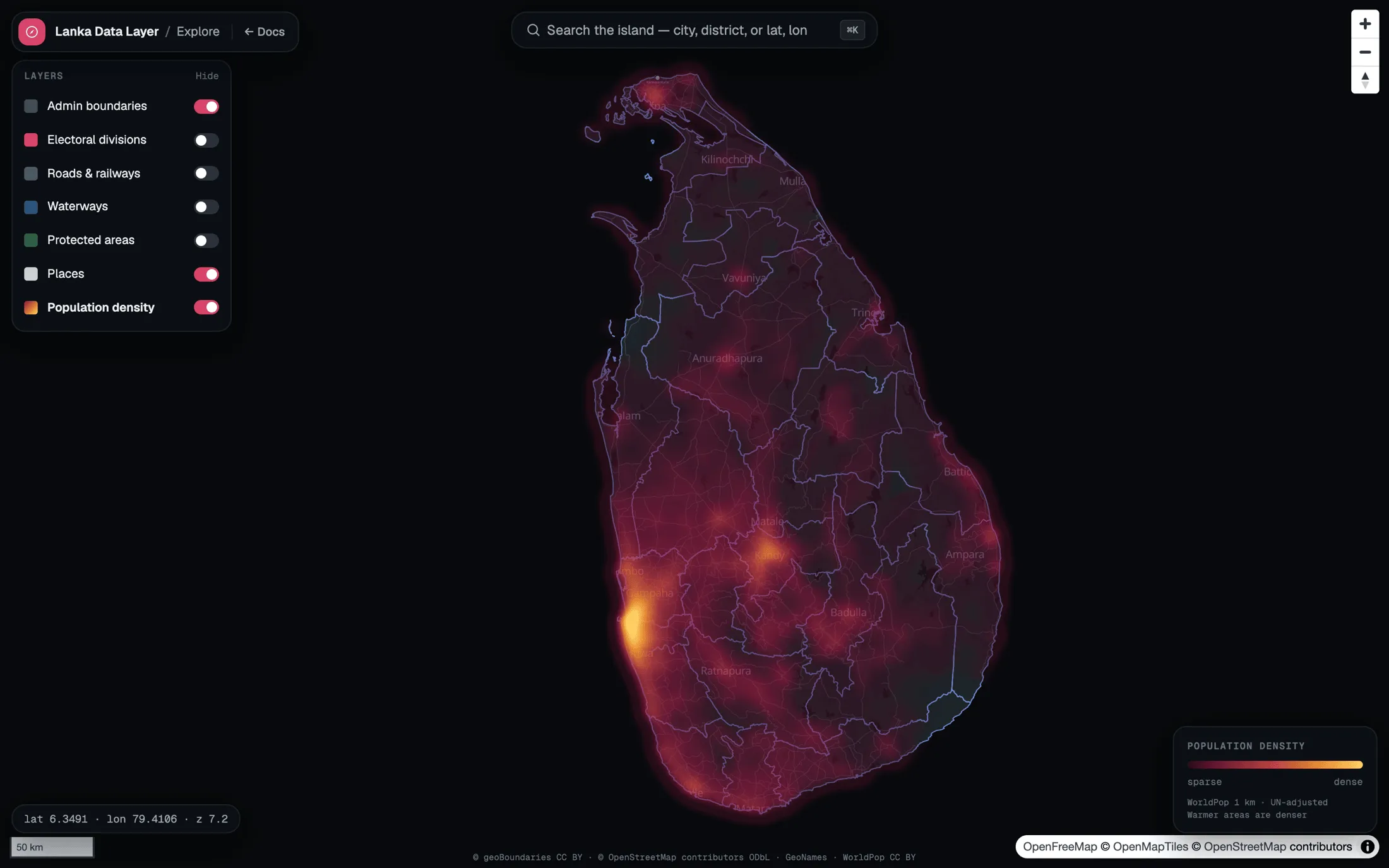Click the ⌘K shortcut badge
The width and height of the screenshot is (1389, 868).
click(x=852, y=30)
